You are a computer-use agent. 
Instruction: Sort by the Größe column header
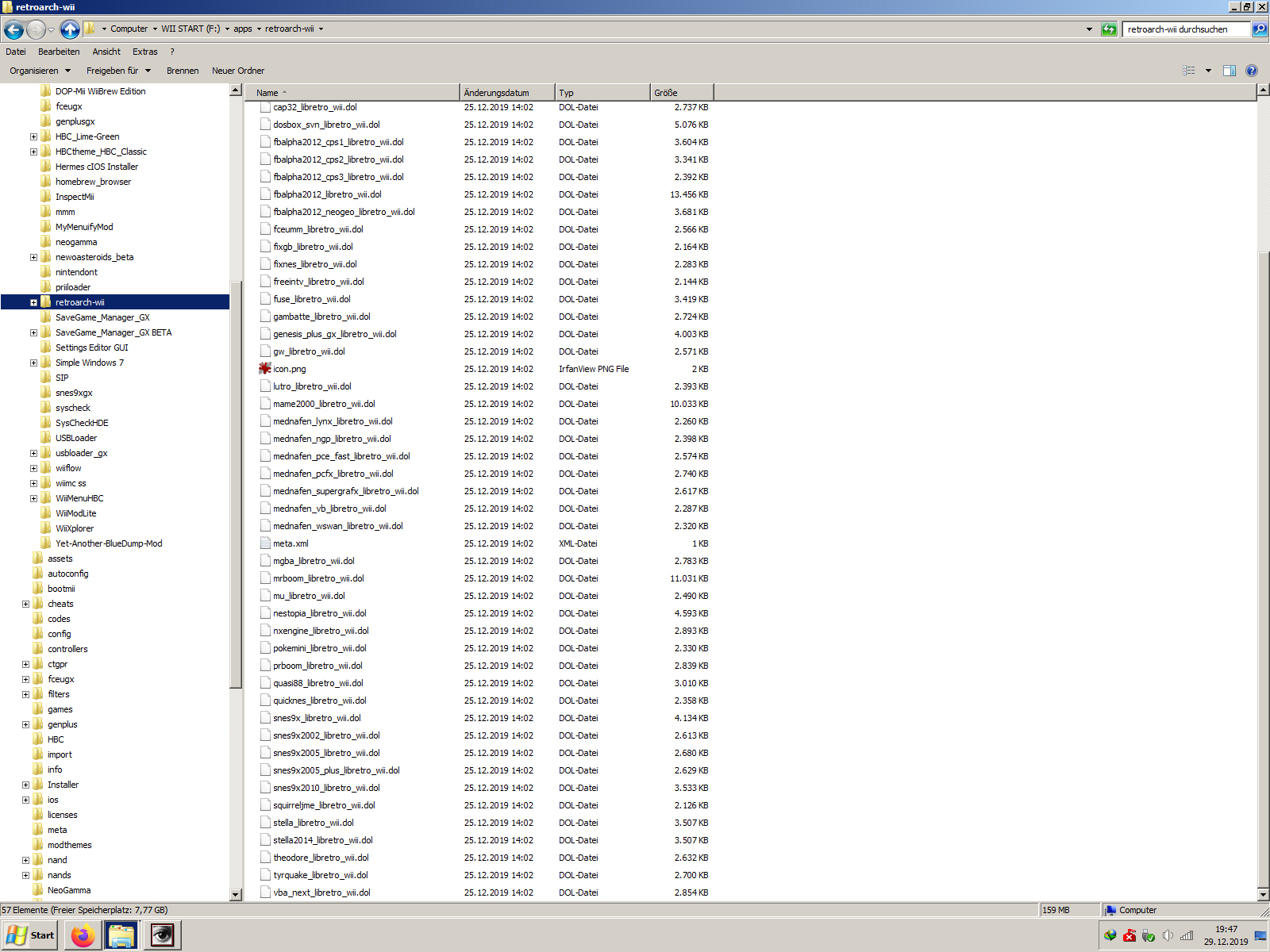[682, 93]
